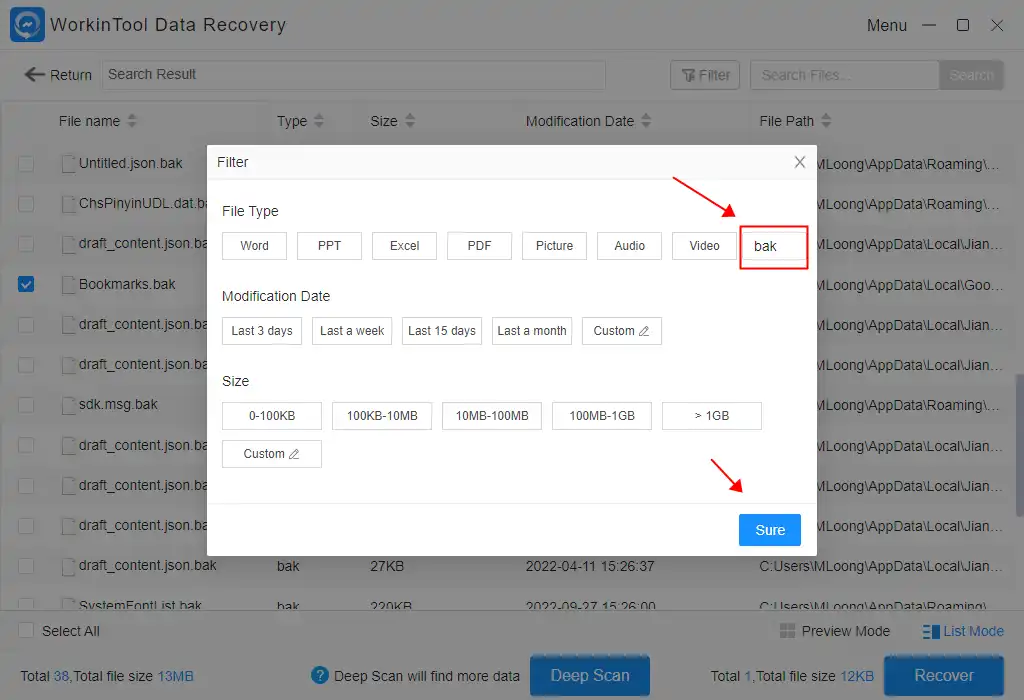Click the Deep Scan help icon
Viewport: 1024px width, 700px height.
(x=320, y=675)
